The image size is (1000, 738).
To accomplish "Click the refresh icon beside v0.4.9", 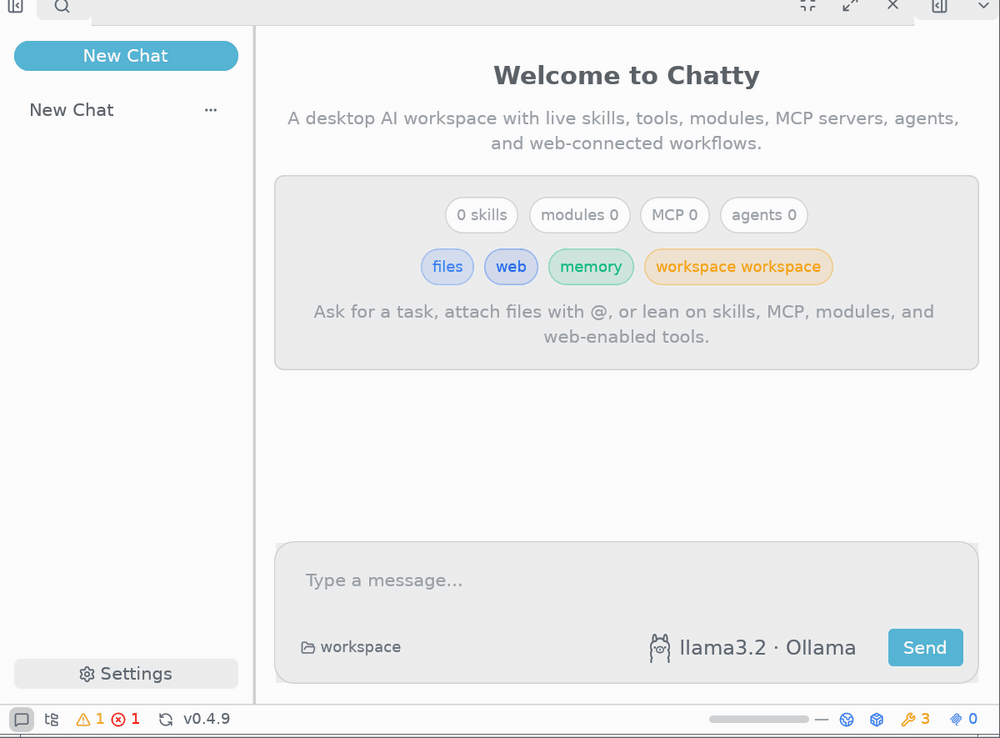I will (166, 720).
